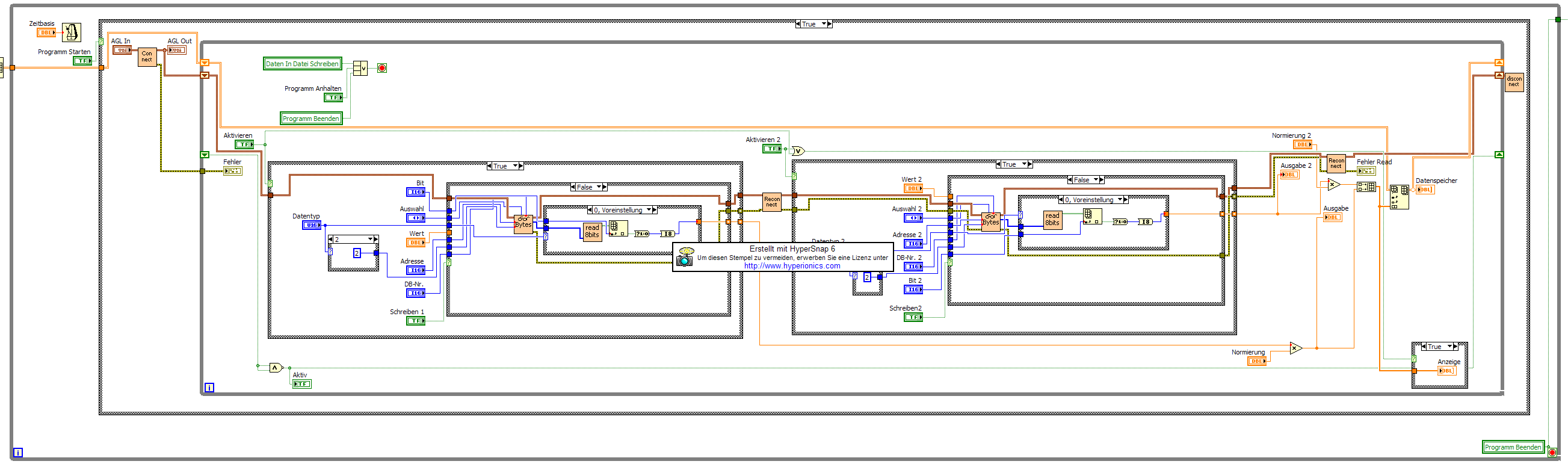This screenshot has height=464, width=1568.
Task: Open the case selector showing 2 below Datentyp
Action: 353,240
